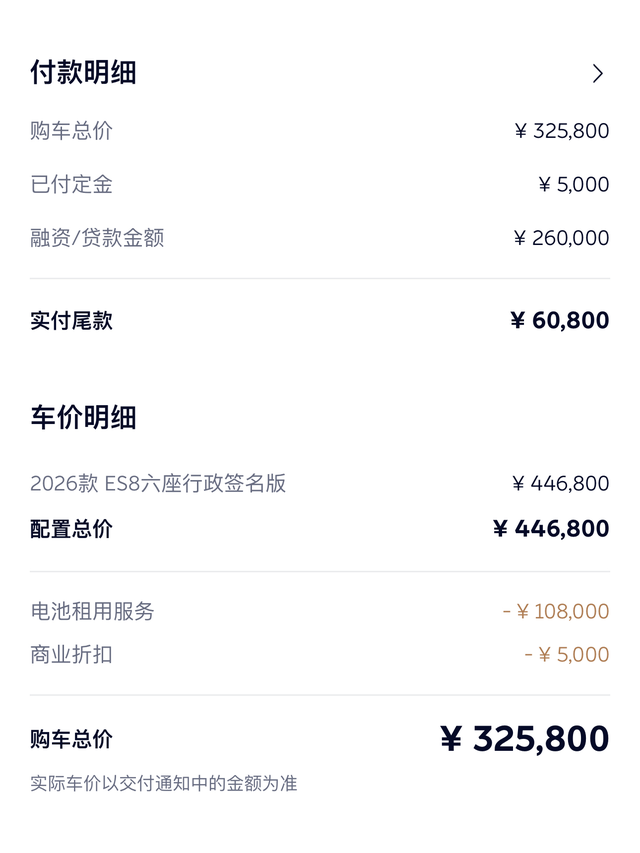Click the large ¥ 325,800 total price
Viewport: 640px width, 853px height.
(524, 739)
